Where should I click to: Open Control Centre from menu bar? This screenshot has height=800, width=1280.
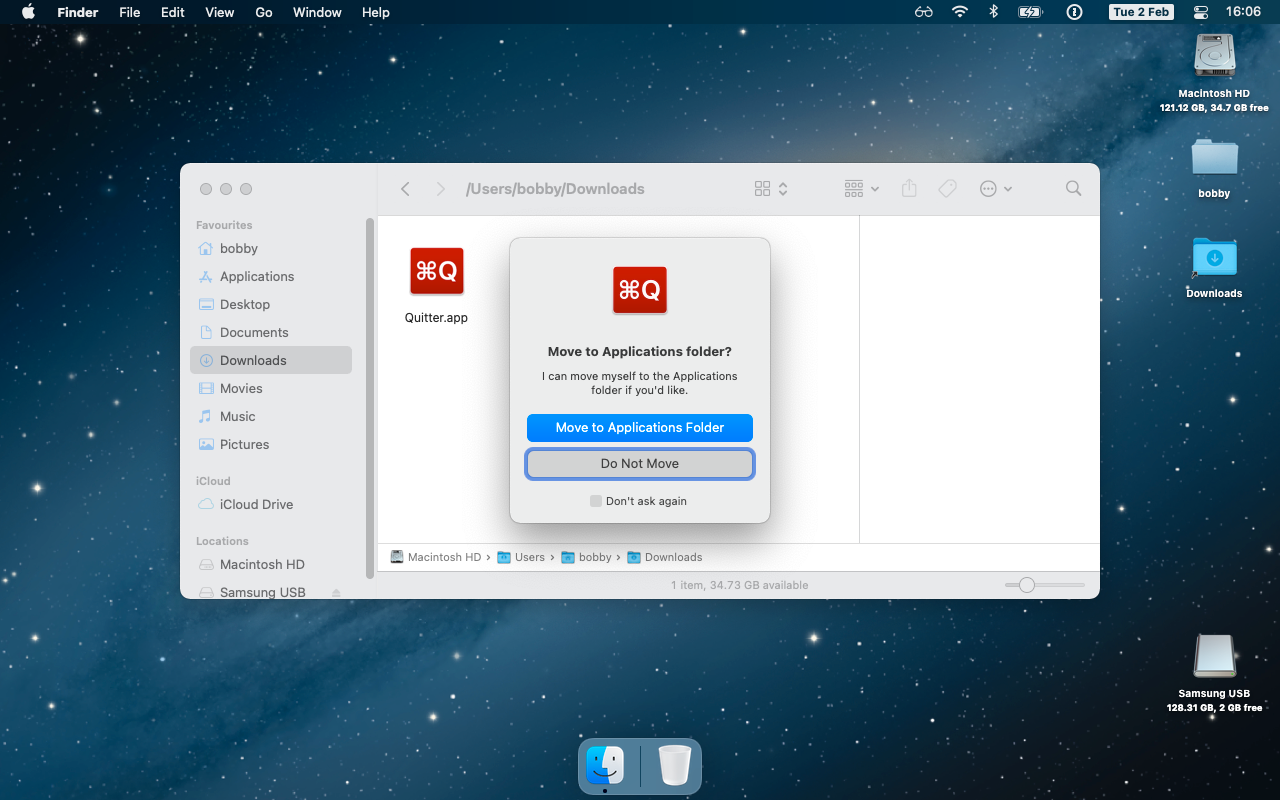pyautogui.click(x=1201, y=12)
